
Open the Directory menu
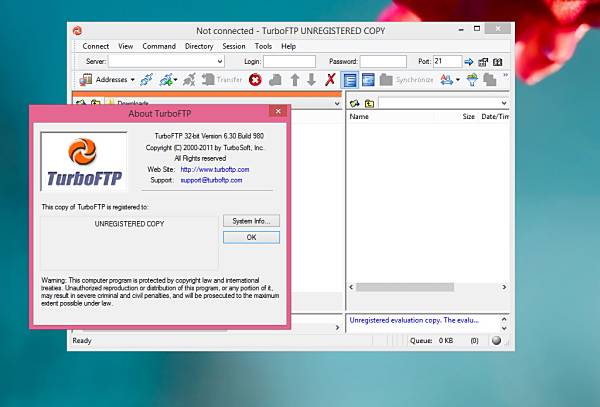pos(199,46)
